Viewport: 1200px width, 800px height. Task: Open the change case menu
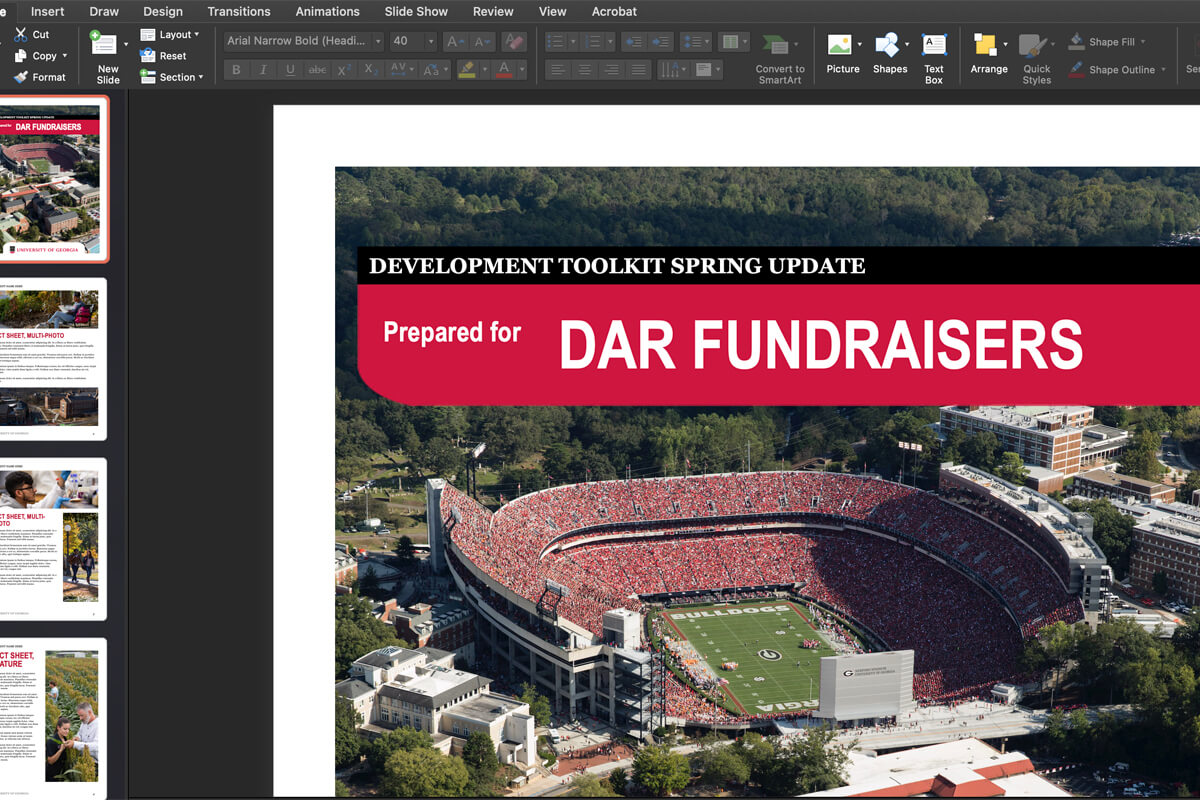point(435,70)
